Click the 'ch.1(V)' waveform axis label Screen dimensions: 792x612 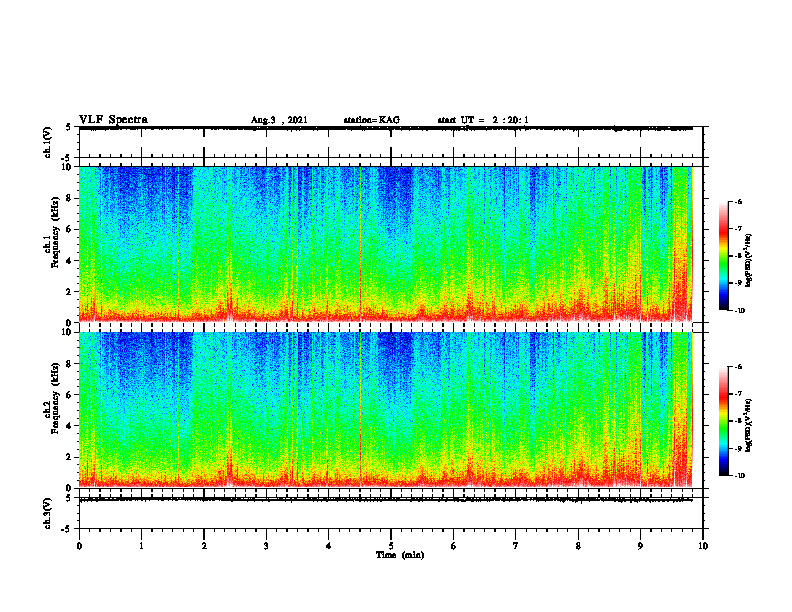tap(48, 142)
